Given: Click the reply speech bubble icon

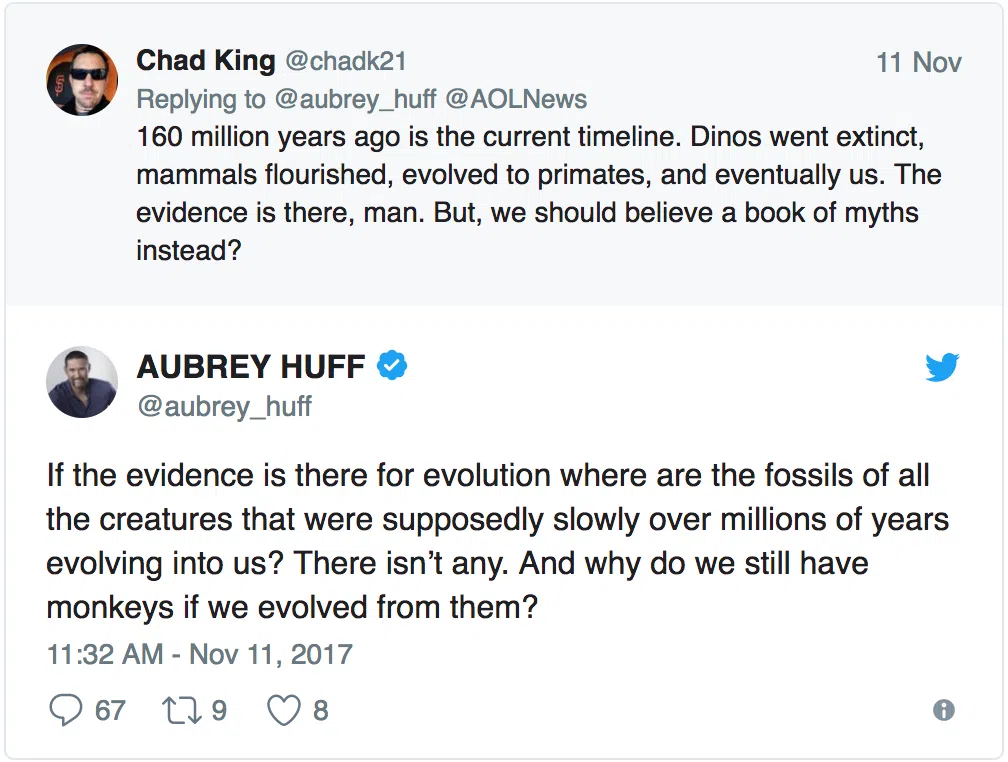Looking at the screenshot, I should [66, 710].
